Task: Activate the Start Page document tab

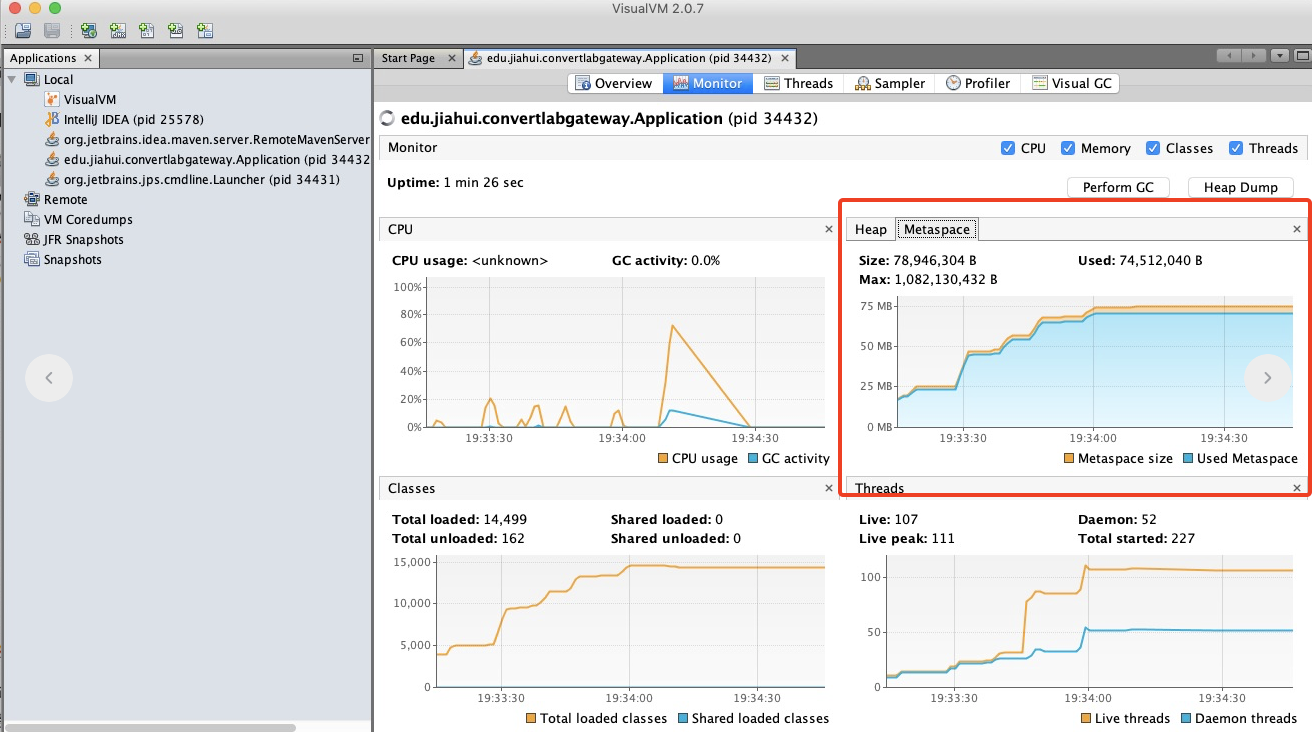Action: [408, 58]
